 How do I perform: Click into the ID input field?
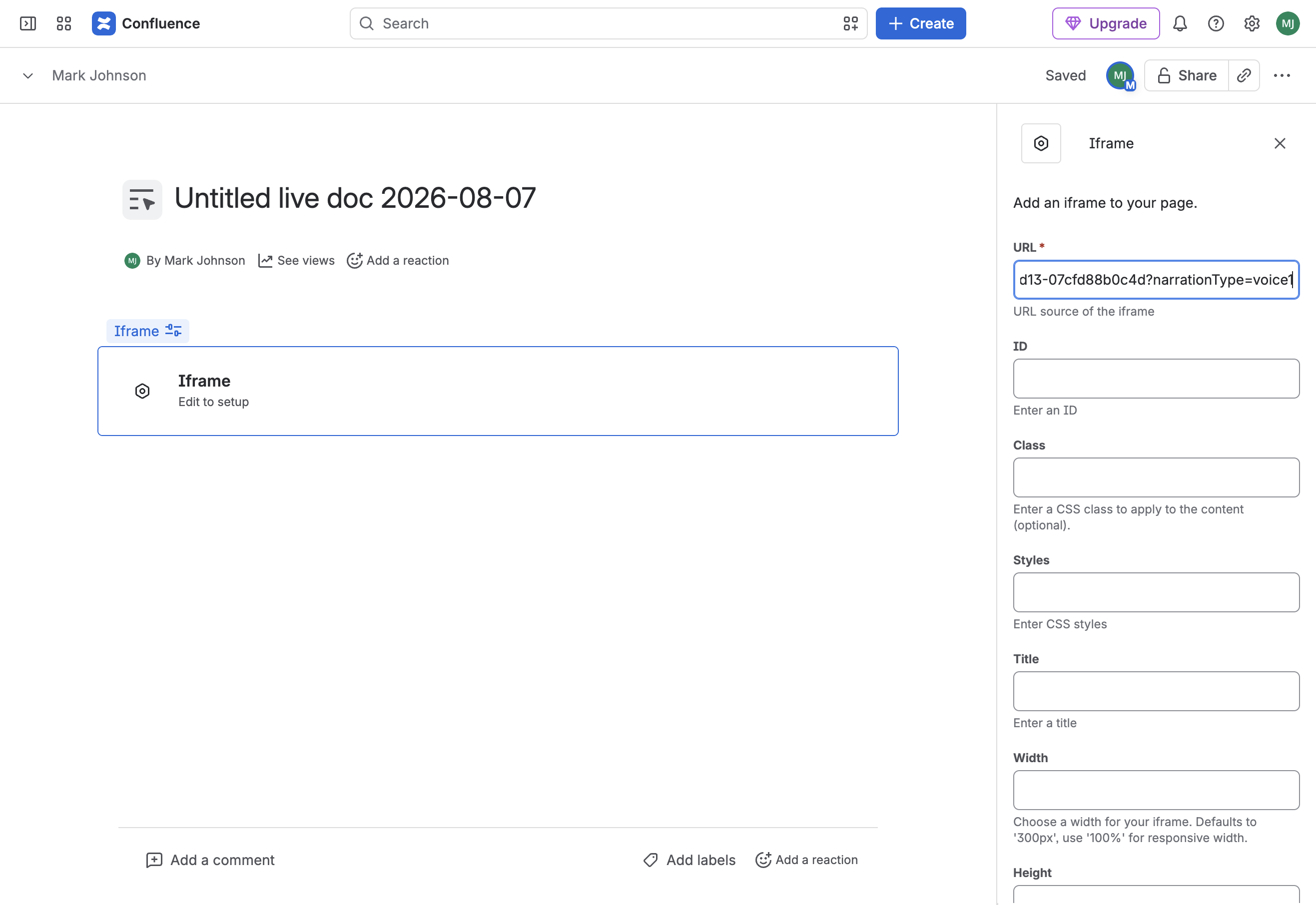[1156, 378]
